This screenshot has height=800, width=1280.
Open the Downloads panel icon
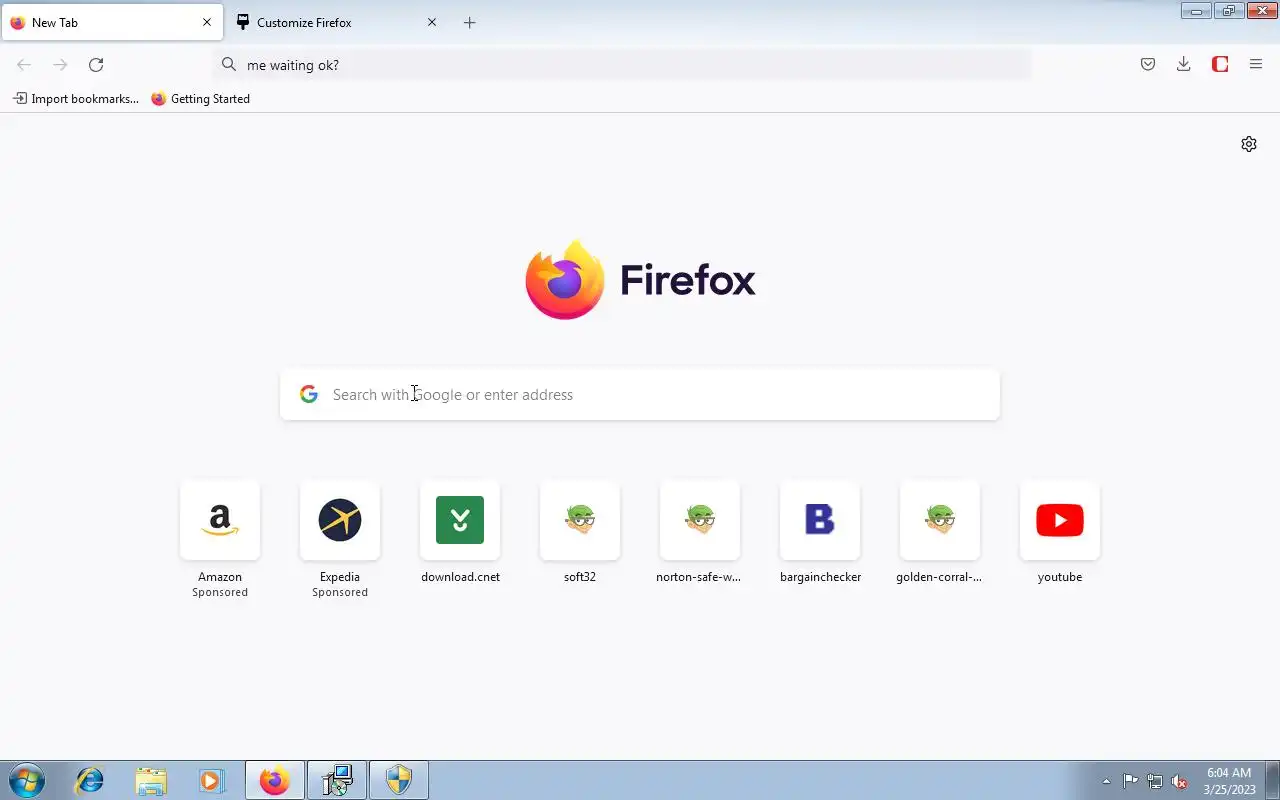coord(1184,65)
